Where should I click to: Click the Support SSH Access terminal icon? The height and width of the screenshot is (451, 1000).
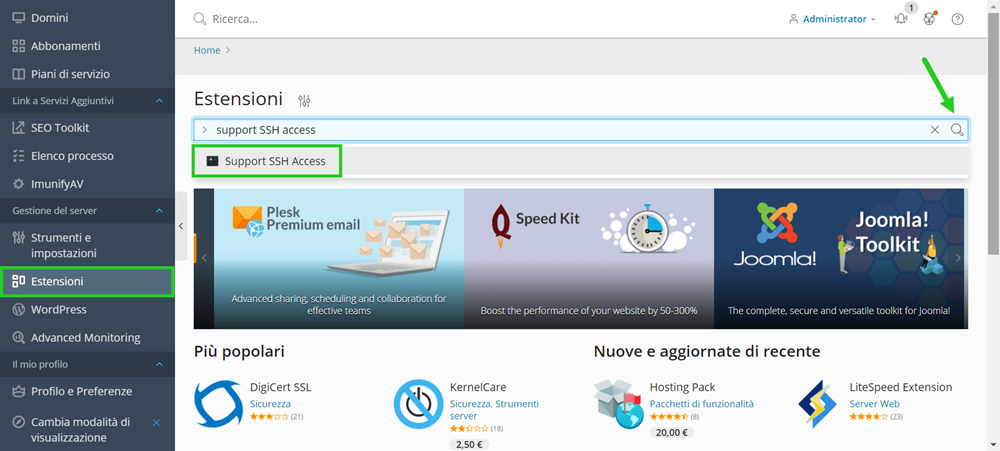pyautogui.click(x=212, y=161)
